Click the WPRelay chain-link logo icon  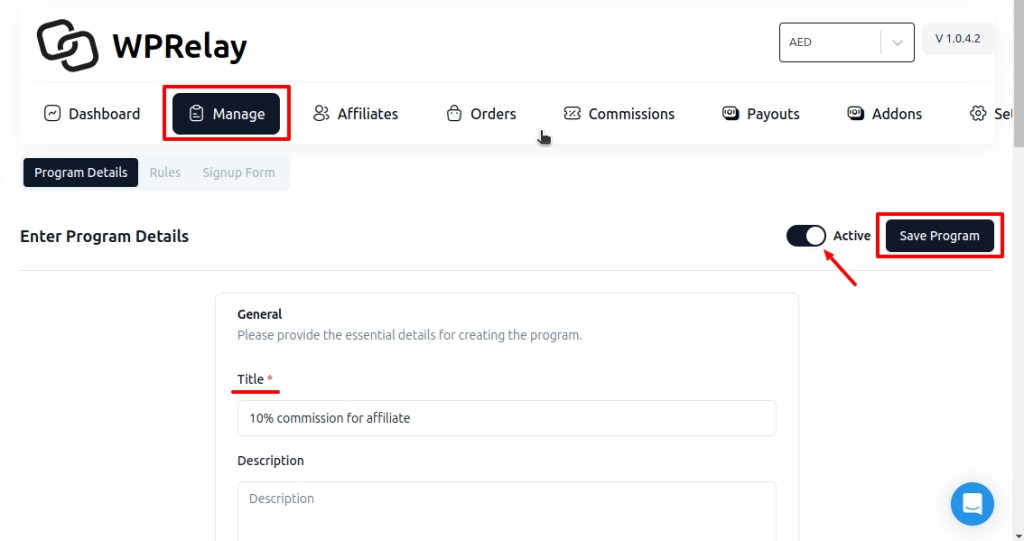tap(67, 45)
